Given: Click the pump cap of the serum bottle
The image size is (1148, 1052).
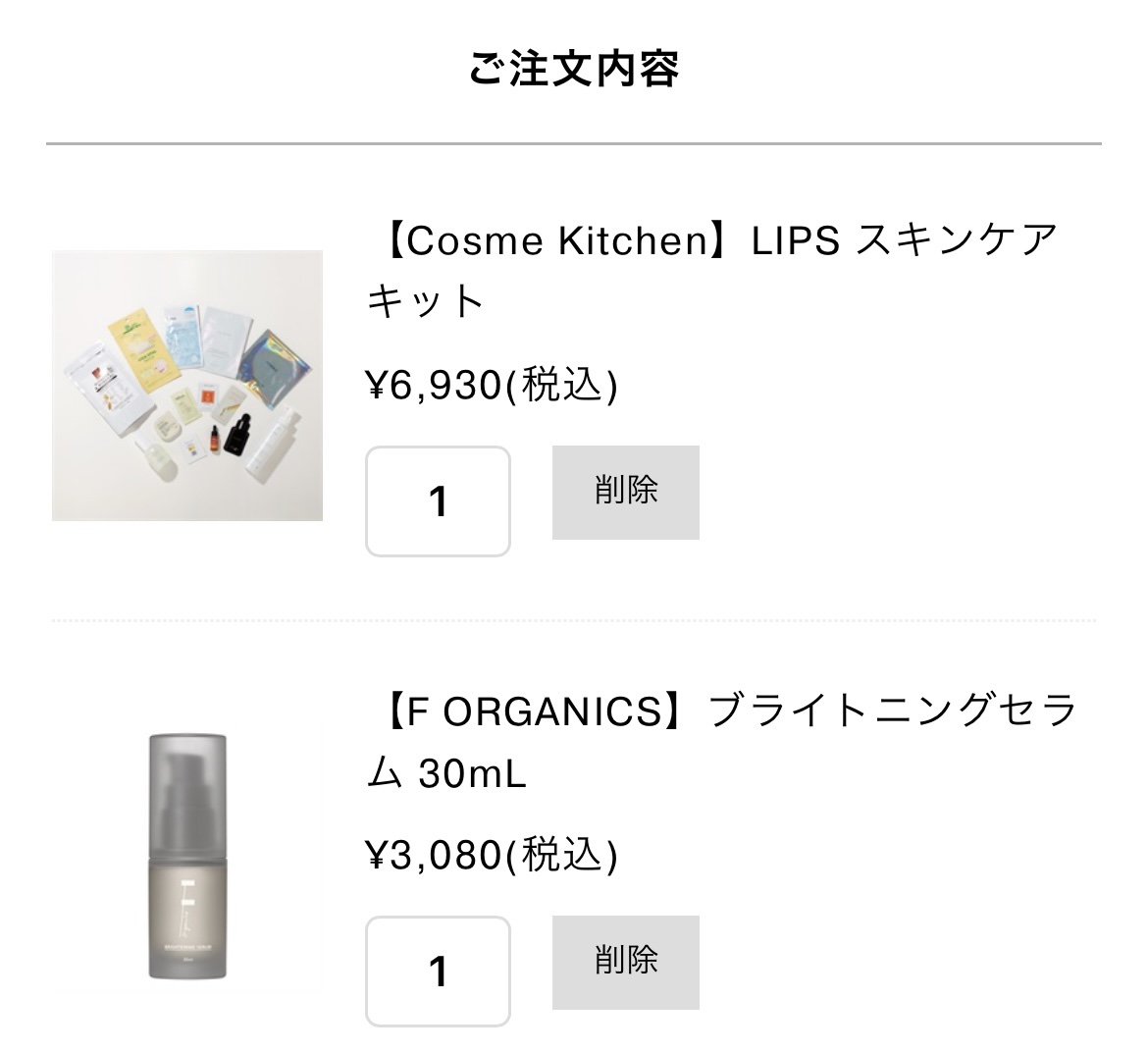Looking at the screenshot, I should point(187,785).
